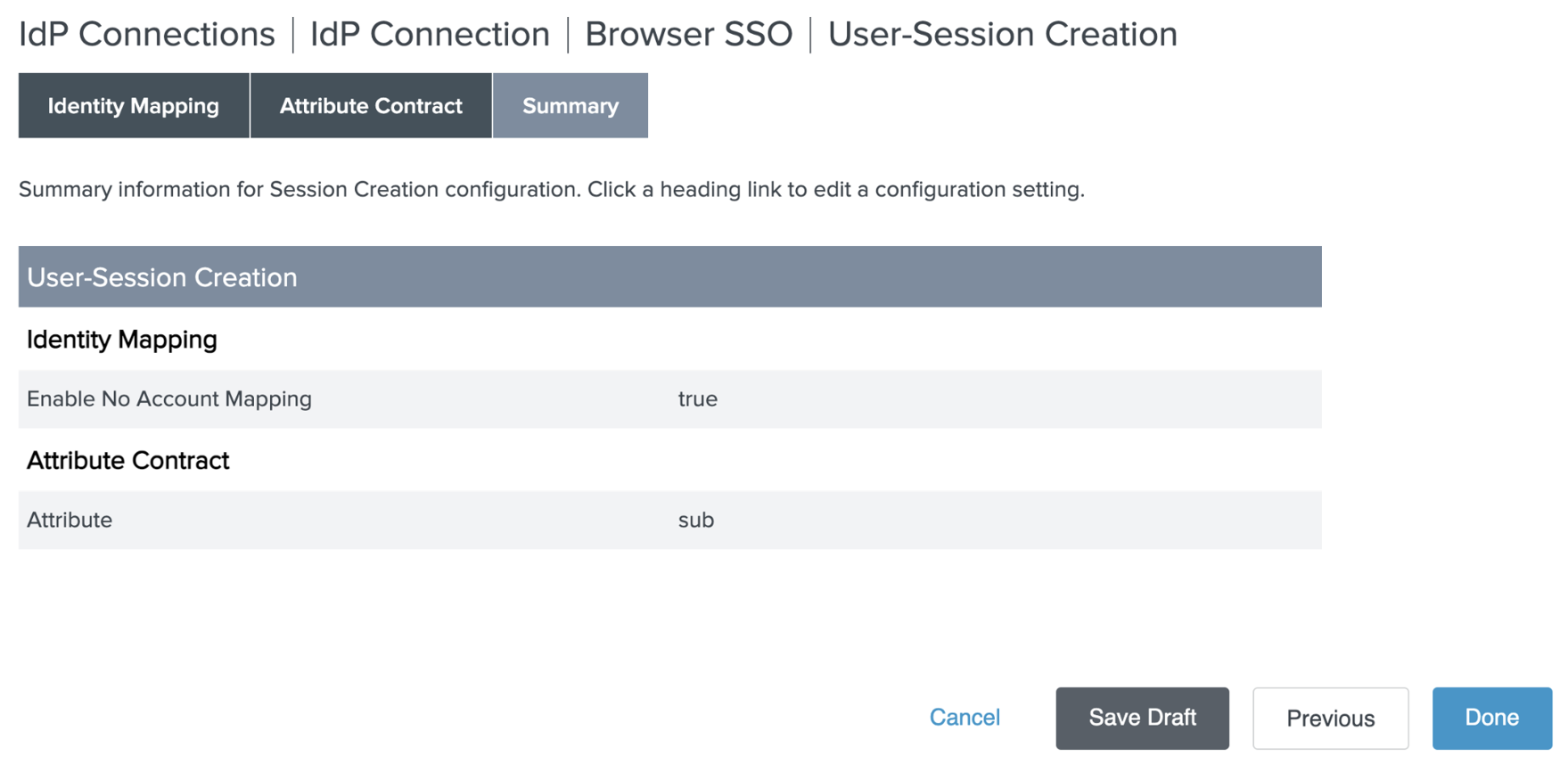The width and height of the screenshot is (1568, 764).
Task: Click the 'sub' attribute value
Action: tap(695, 521)
